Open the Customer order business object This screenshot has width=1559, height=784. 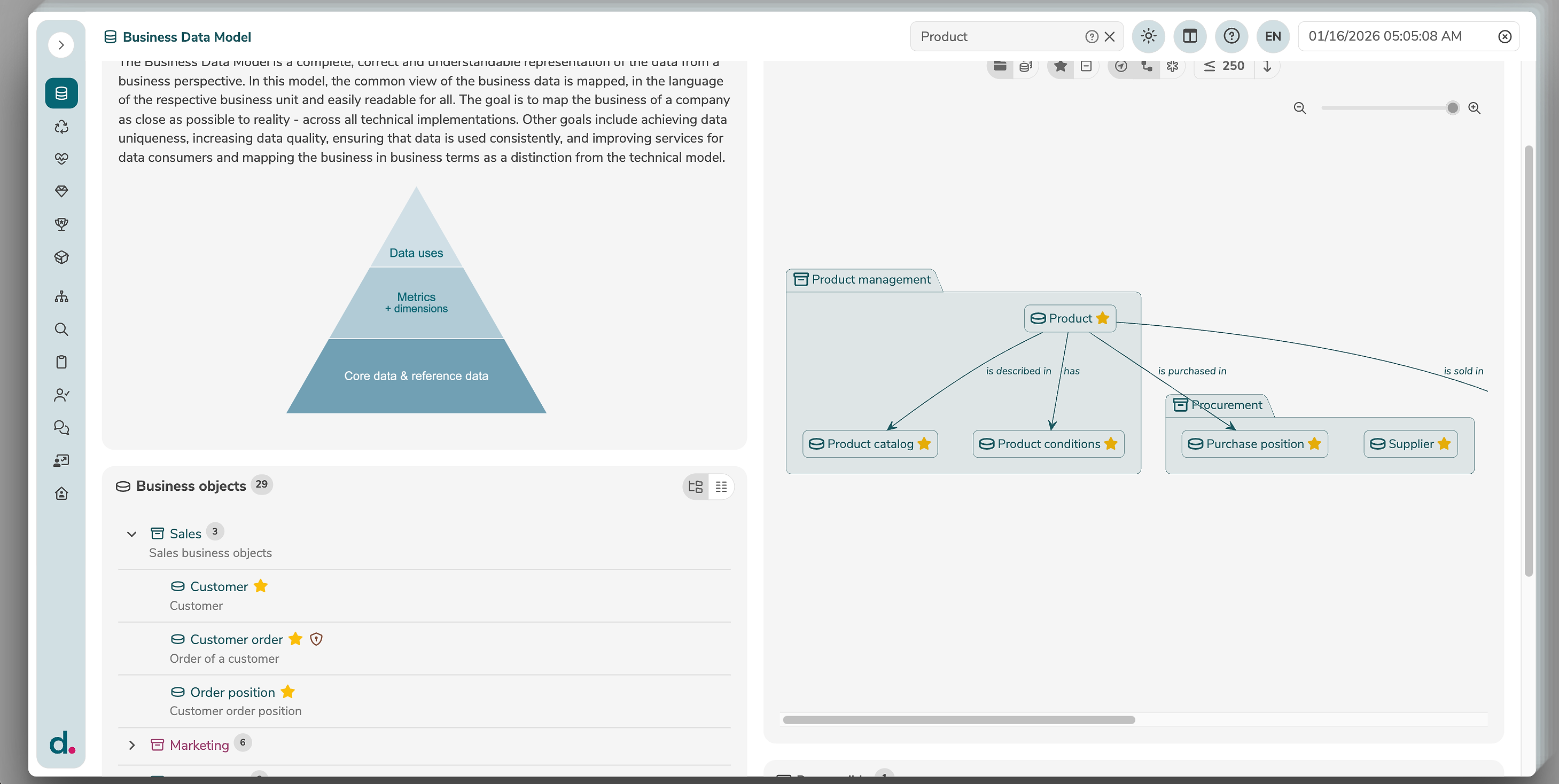pyautogui.click(x=236, y=639)
